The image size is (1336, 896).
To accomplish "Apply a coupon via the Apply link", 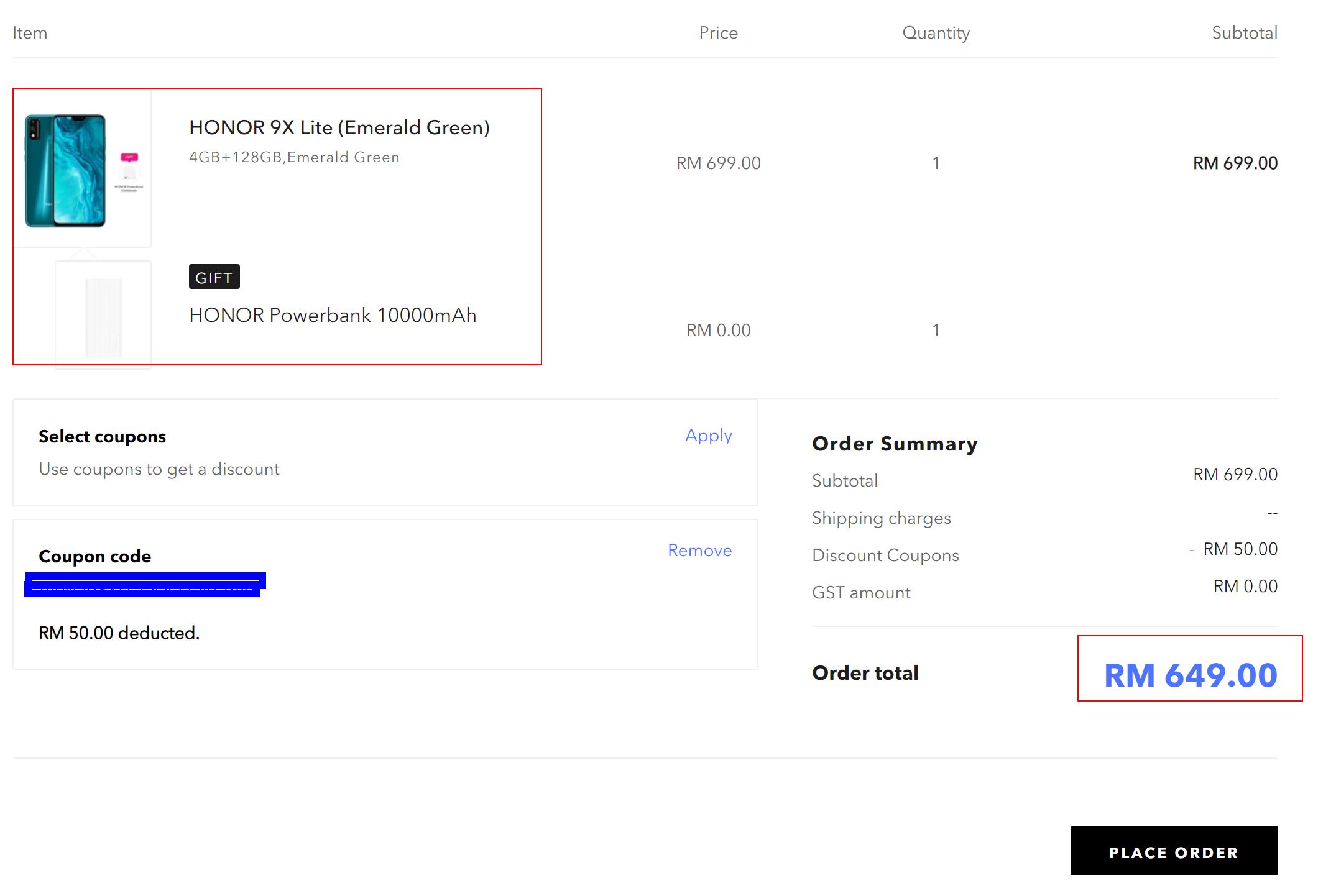I will click(x=708, y=436).
